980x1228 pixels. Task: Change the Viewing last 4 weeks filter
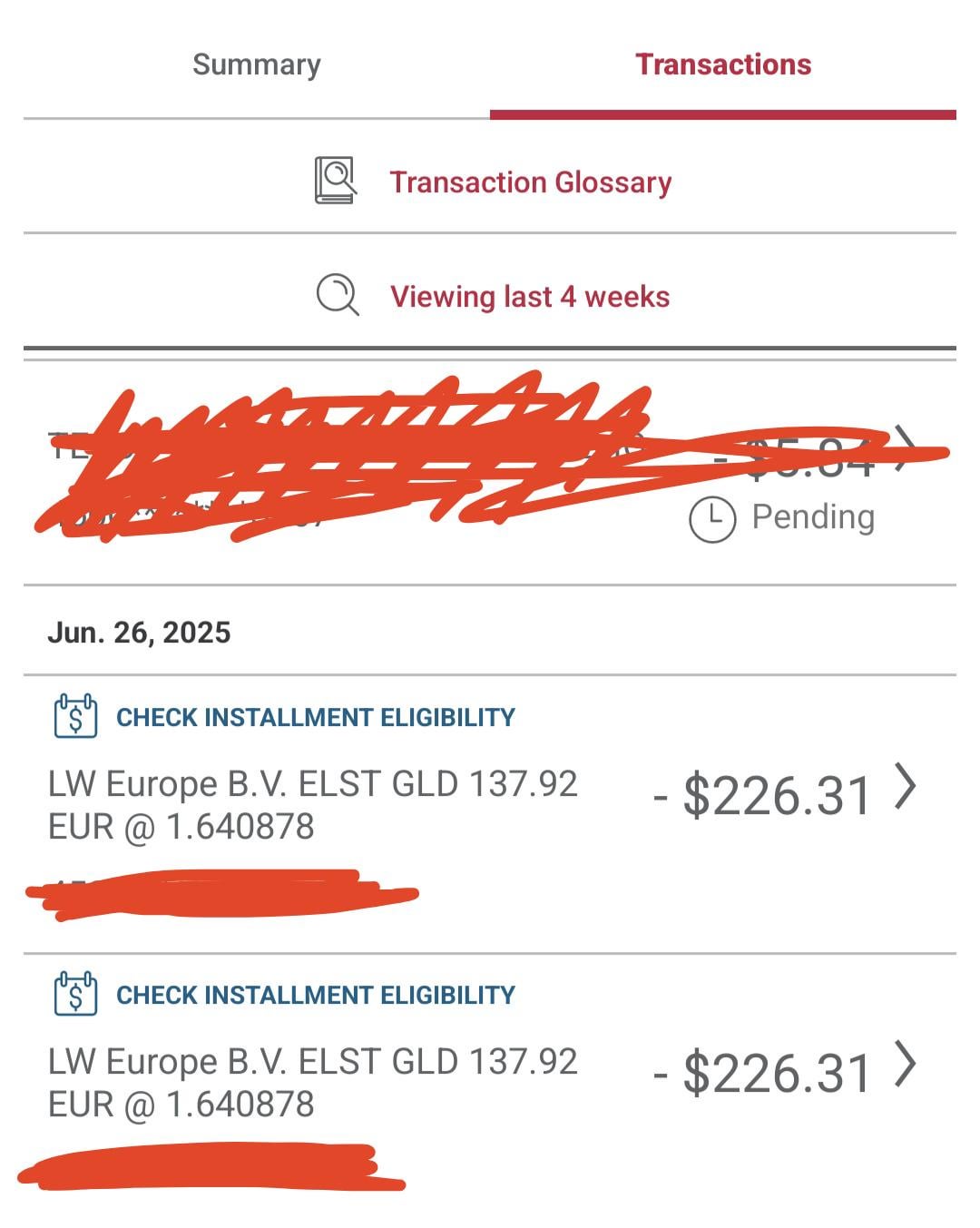[x=530, y=297]
